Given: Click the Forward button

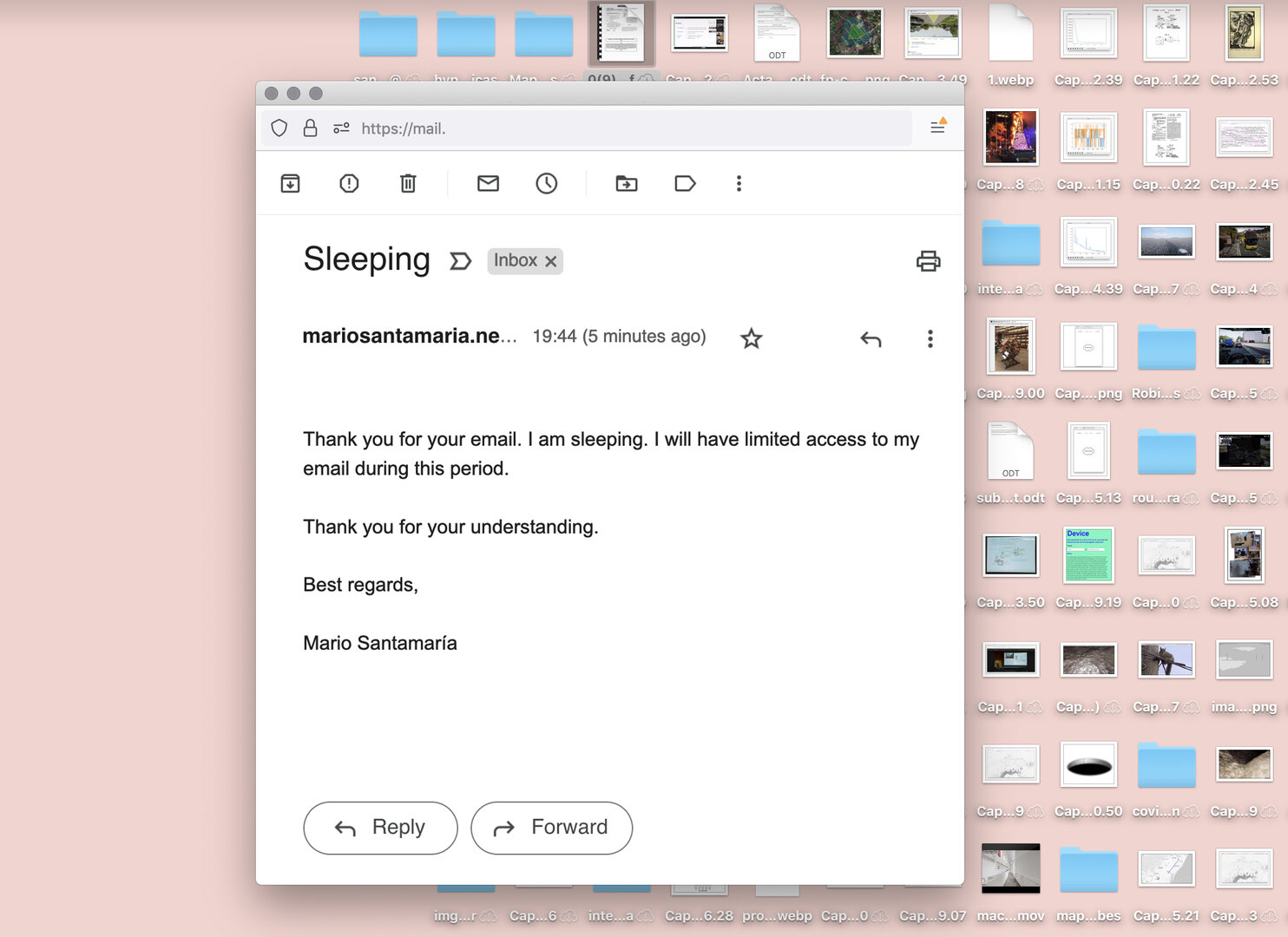Looking at the screenshot, I should pyautogui.click(x=551, y=828).
